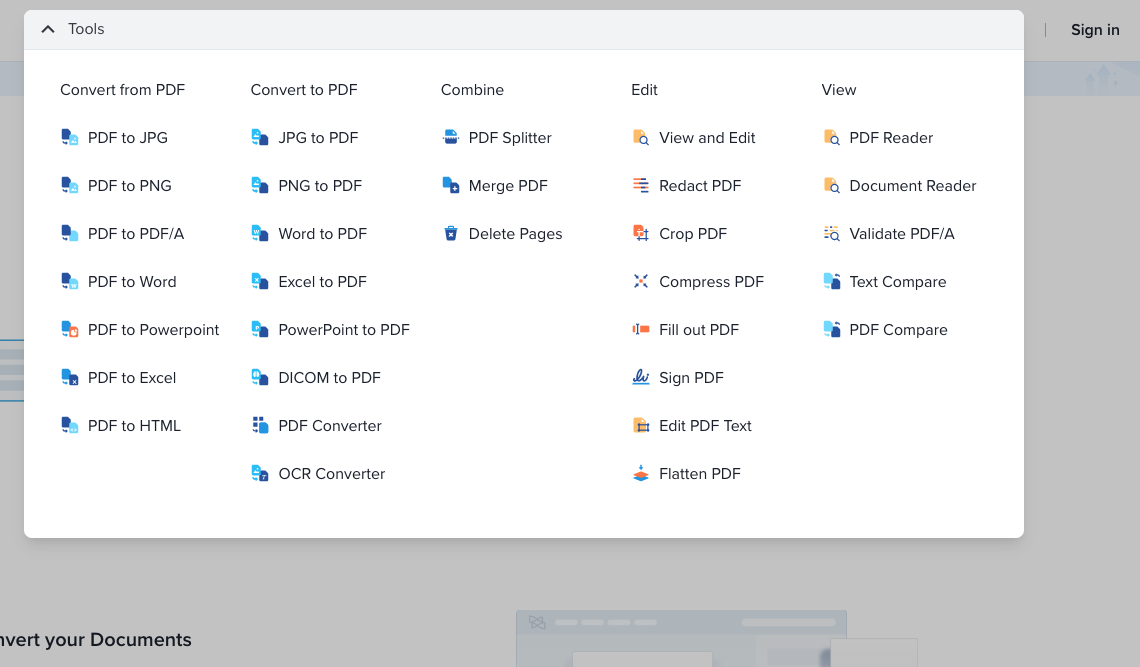Viewport: 1140px width, 667px height.
Task: Go to PDF to Powerpoint converter
Action: (153, 330)
